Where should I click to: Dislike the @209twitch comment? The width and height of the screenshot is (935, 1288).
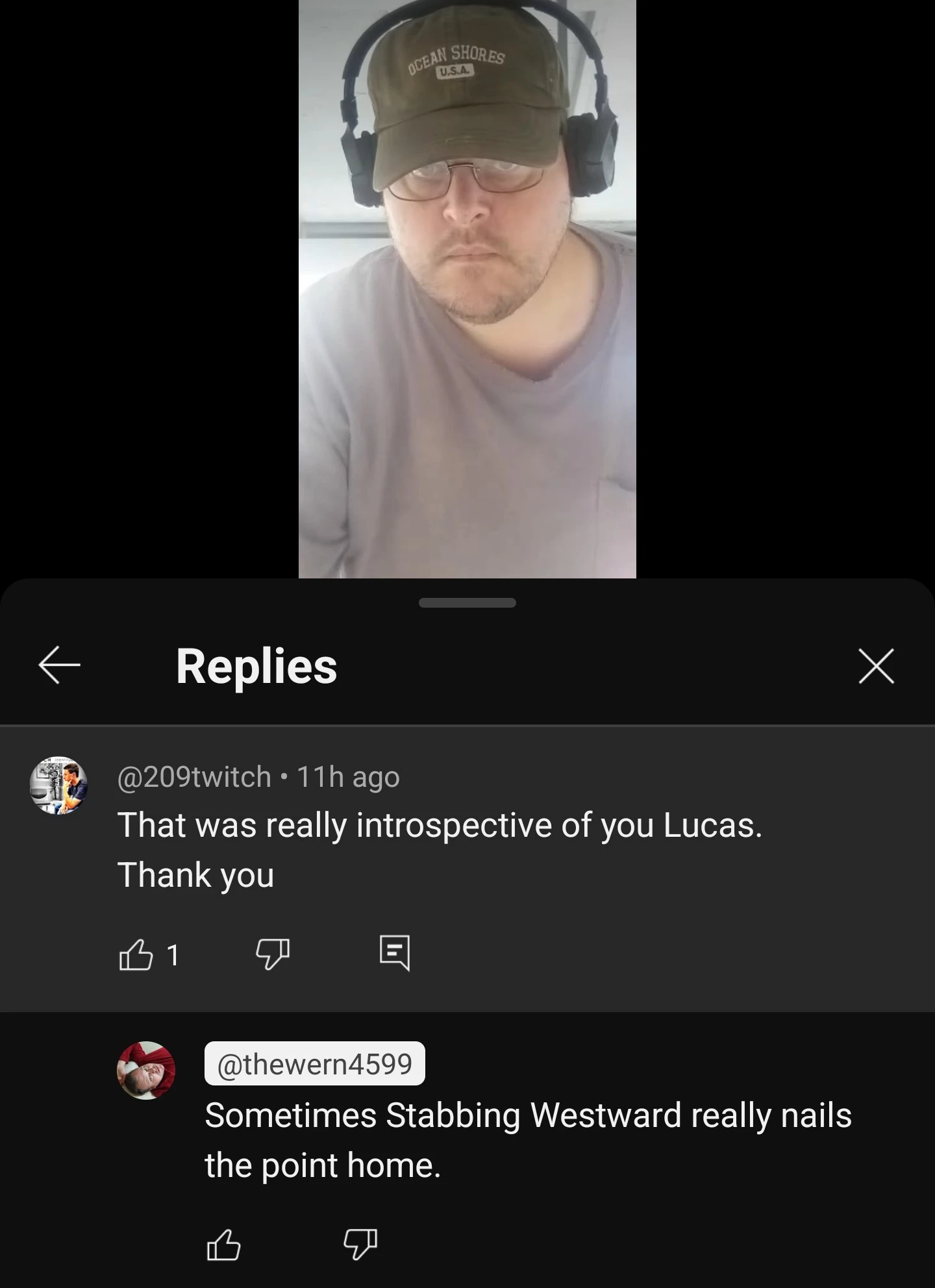(x=273, y=955)
